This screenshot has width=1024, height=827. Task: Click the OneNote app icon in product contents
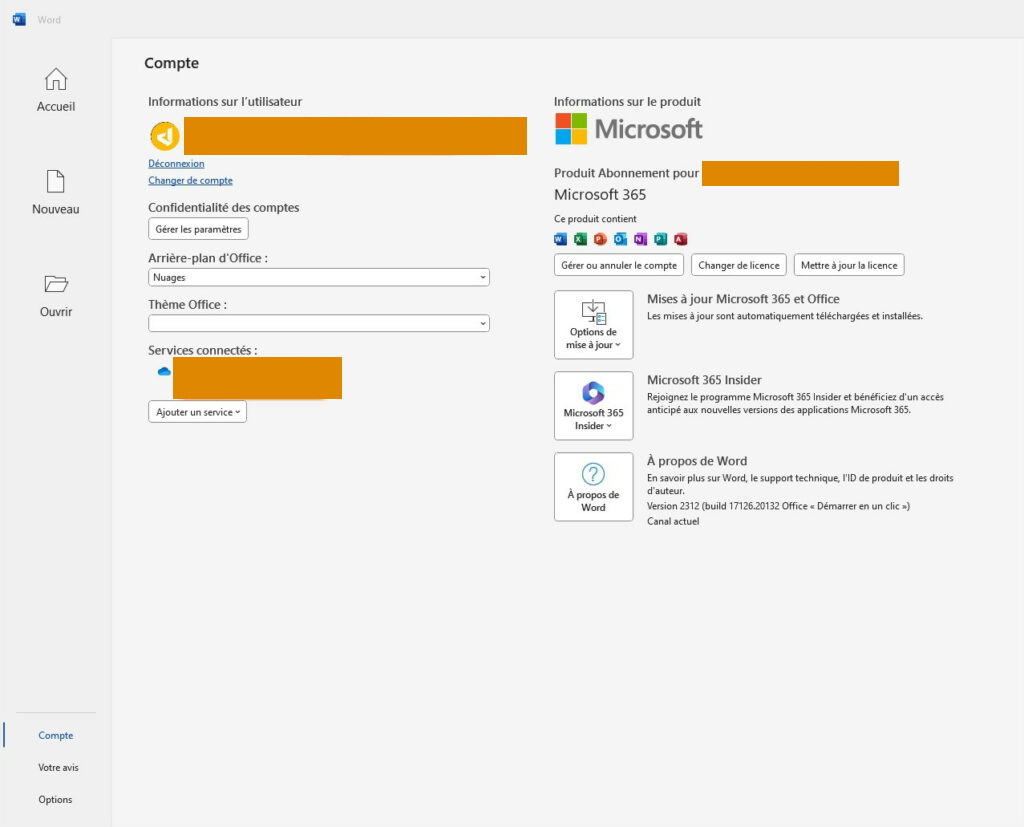pos(641,239)
